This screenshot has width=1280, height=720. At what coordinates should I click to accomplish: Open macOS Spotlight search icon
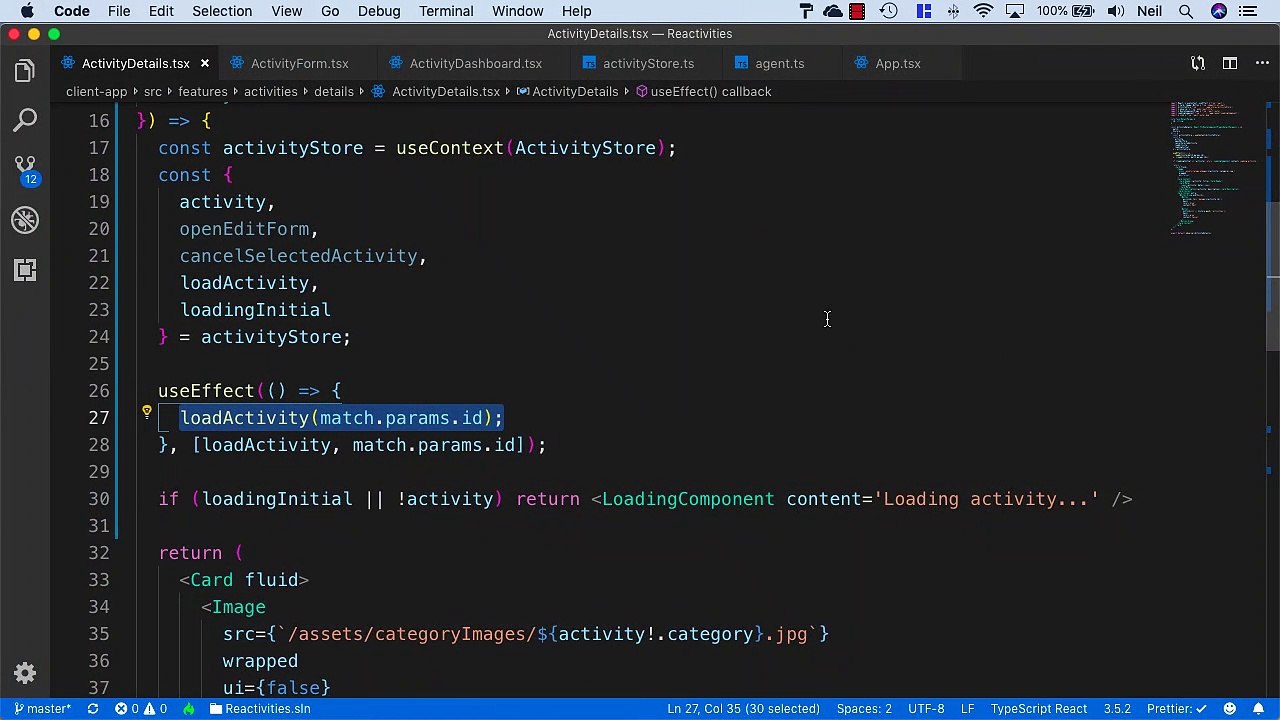tap(1185, 11)
